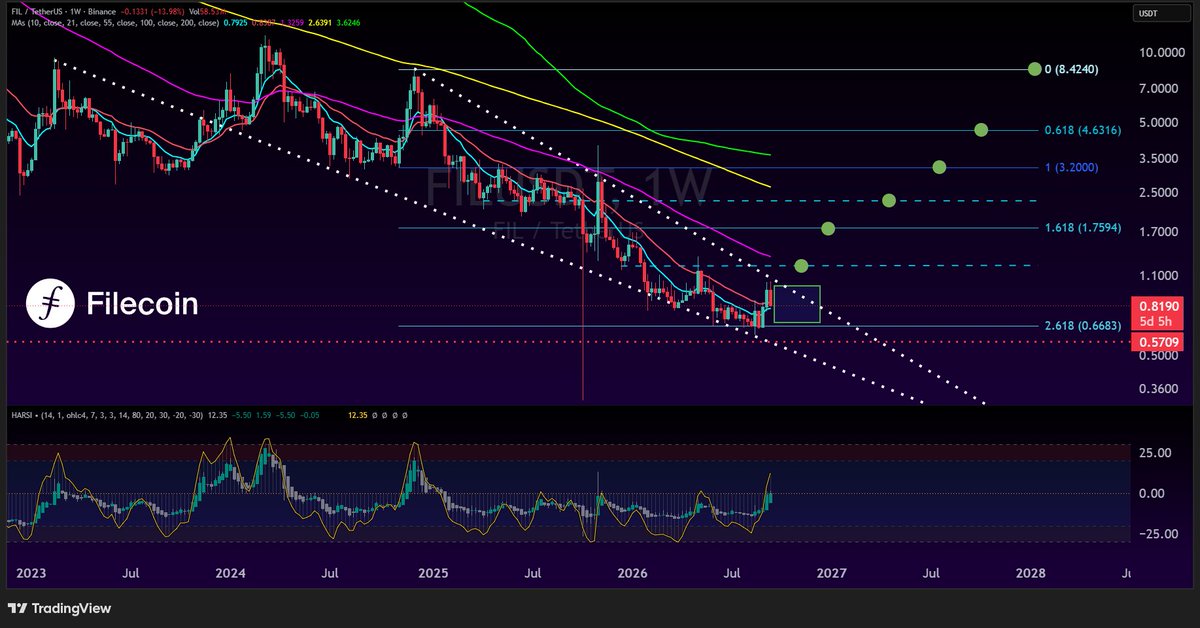Click the Vol 58.53M readout
The image size is (1200, 628).
[x=207, y=12]
